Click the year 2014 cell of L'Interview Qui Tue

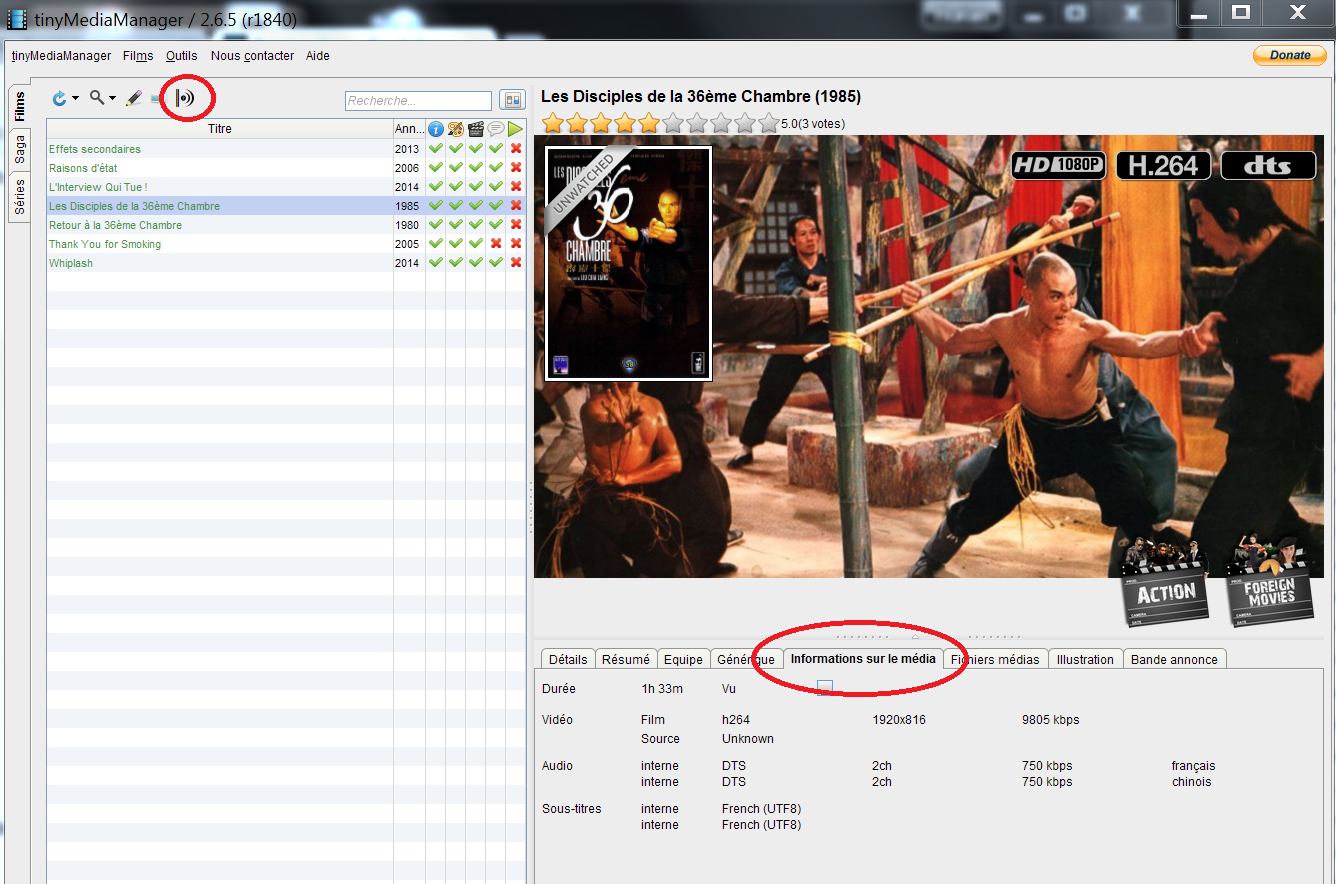(x=407, y=187)
